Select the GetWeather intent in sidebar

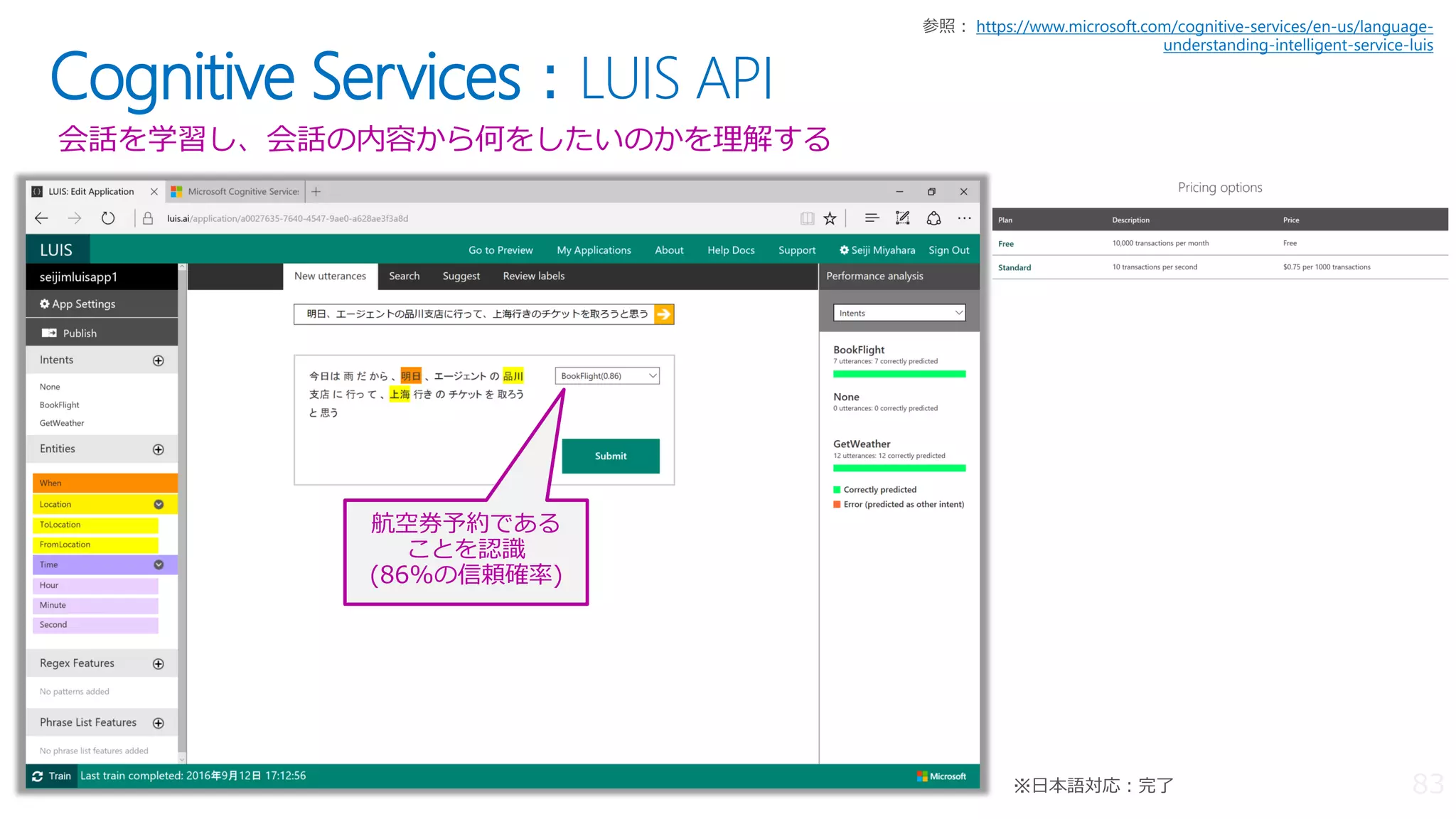[x=62, y=423]
